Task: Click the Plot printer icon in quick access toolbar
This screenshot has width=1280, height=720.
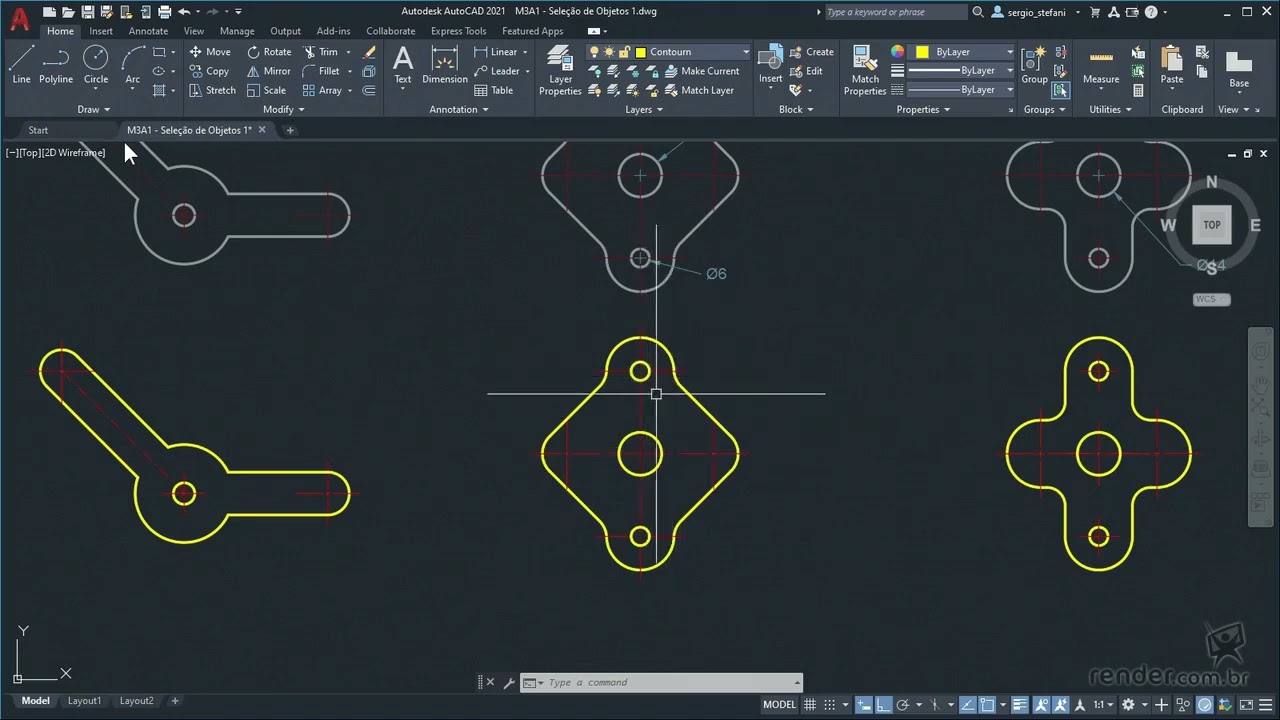Action: click(x=164, y=12)
